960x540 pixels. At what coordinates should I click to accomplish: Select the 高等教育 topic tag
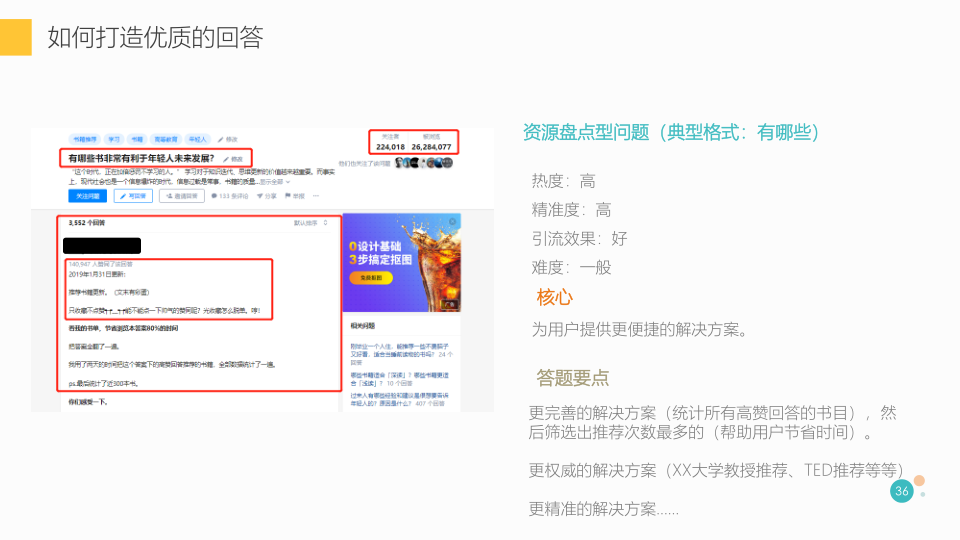166,140
